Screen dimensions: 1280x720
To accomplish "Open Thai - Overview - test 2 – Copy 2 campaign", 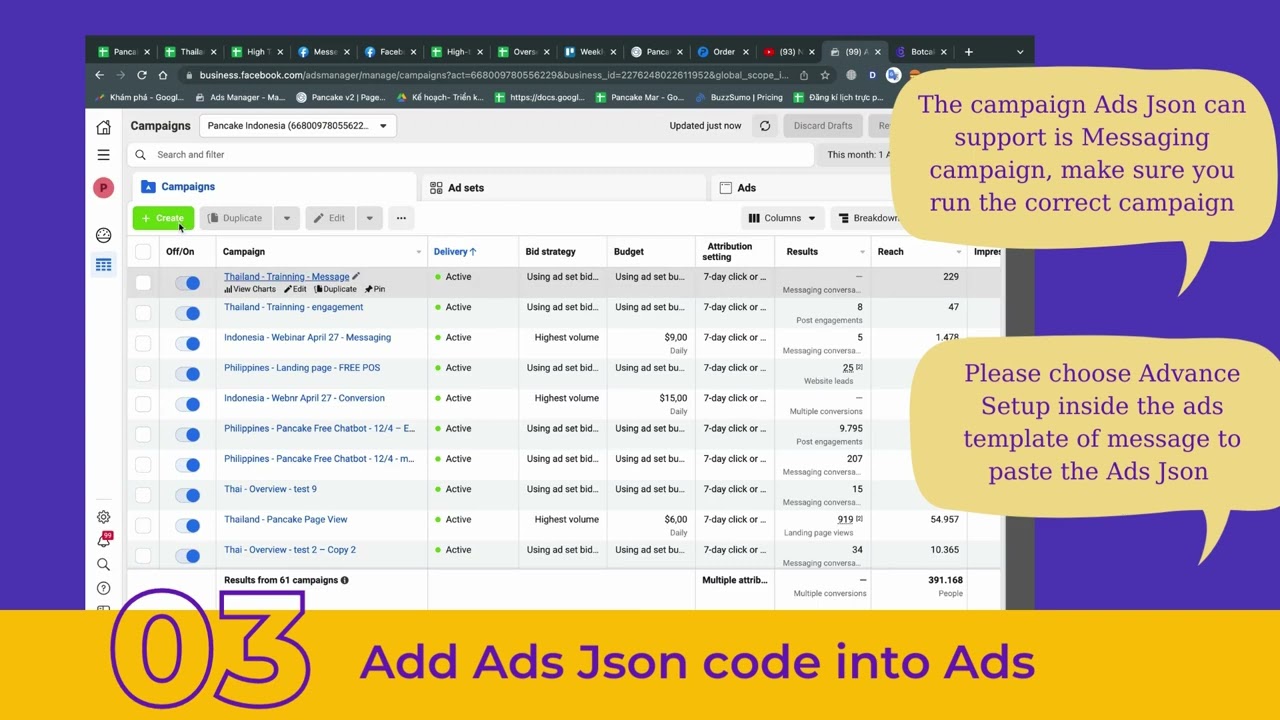I will tap(290, 550).
